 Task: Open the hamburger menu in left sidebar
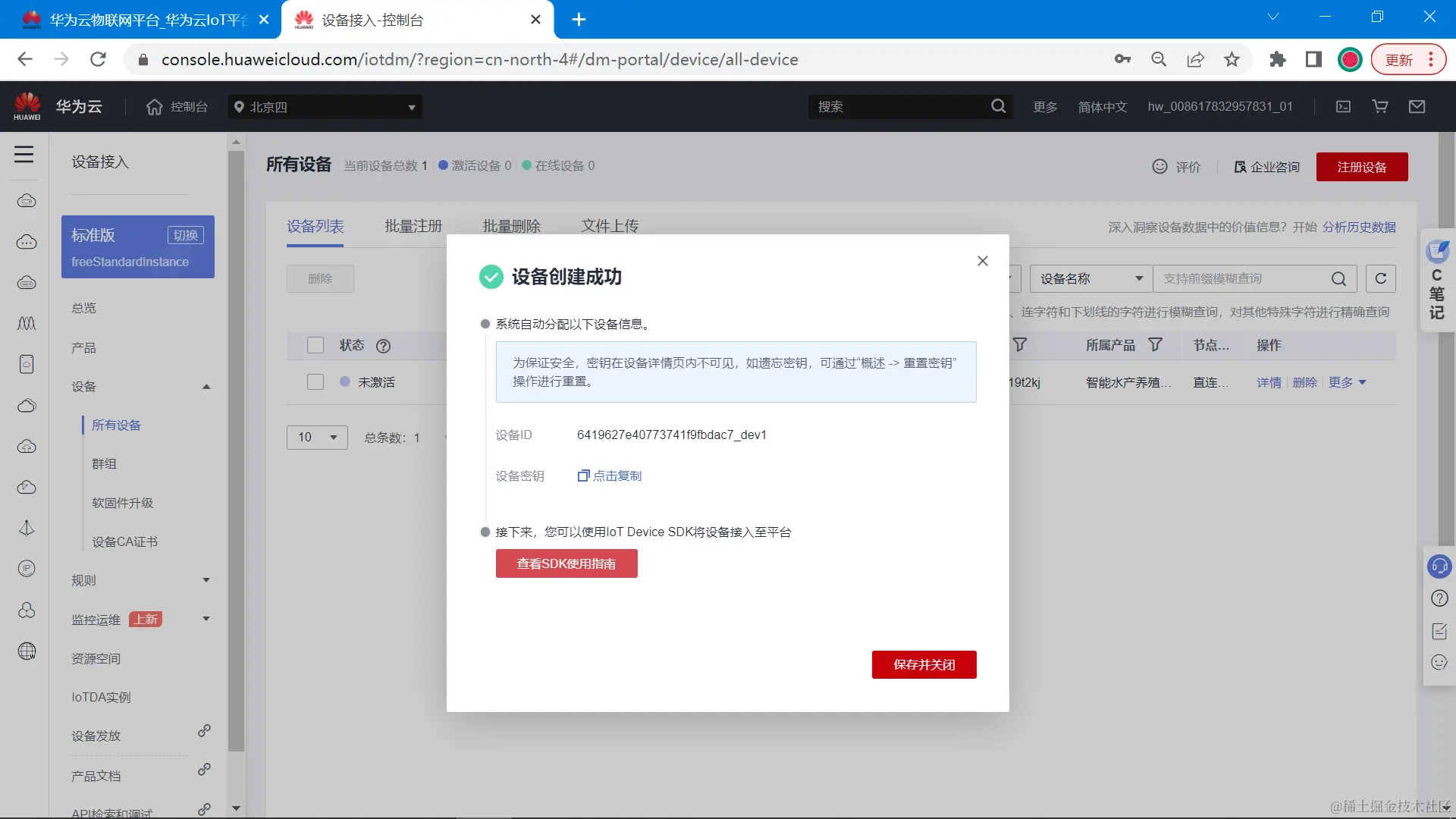pyautogui.click(x=24, y=155)
